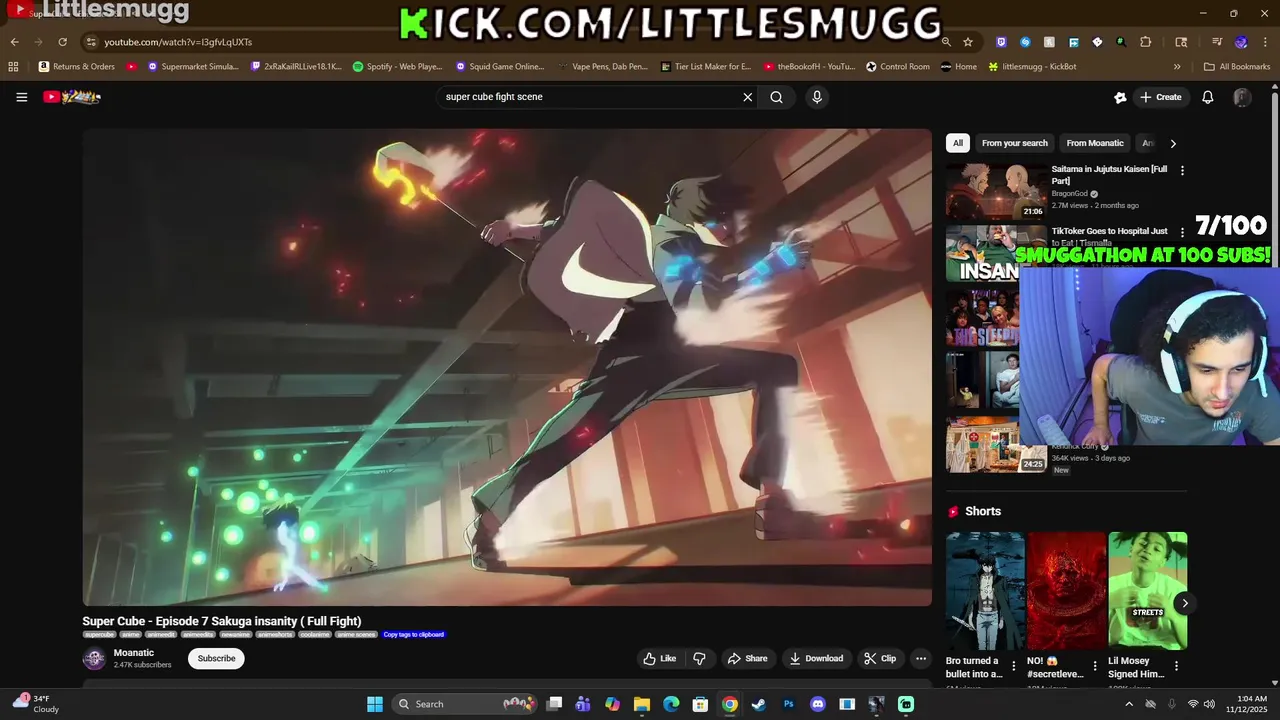Open YouTube notifications bell

click(1208, 97)
